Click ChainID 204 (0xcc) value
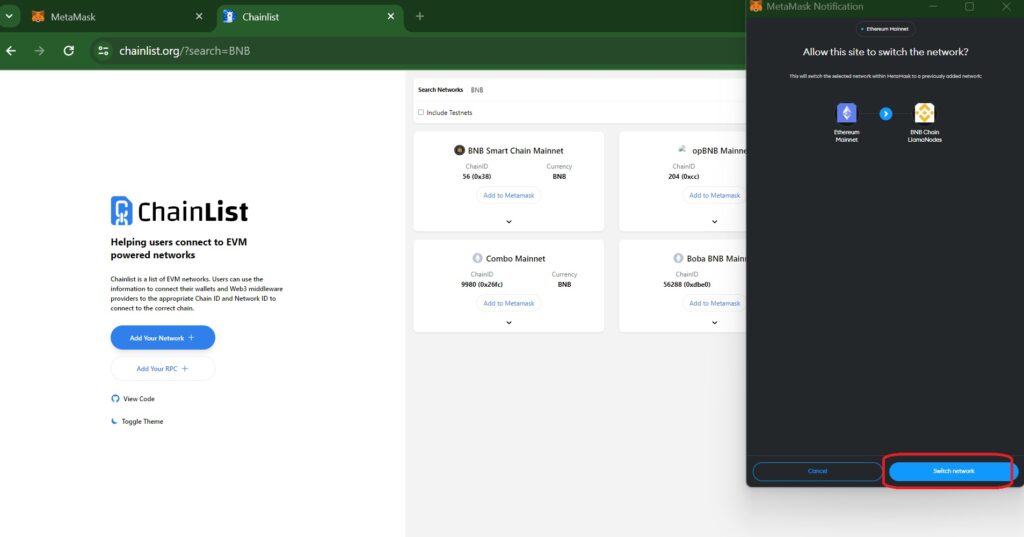 click(x=684, y=176)
